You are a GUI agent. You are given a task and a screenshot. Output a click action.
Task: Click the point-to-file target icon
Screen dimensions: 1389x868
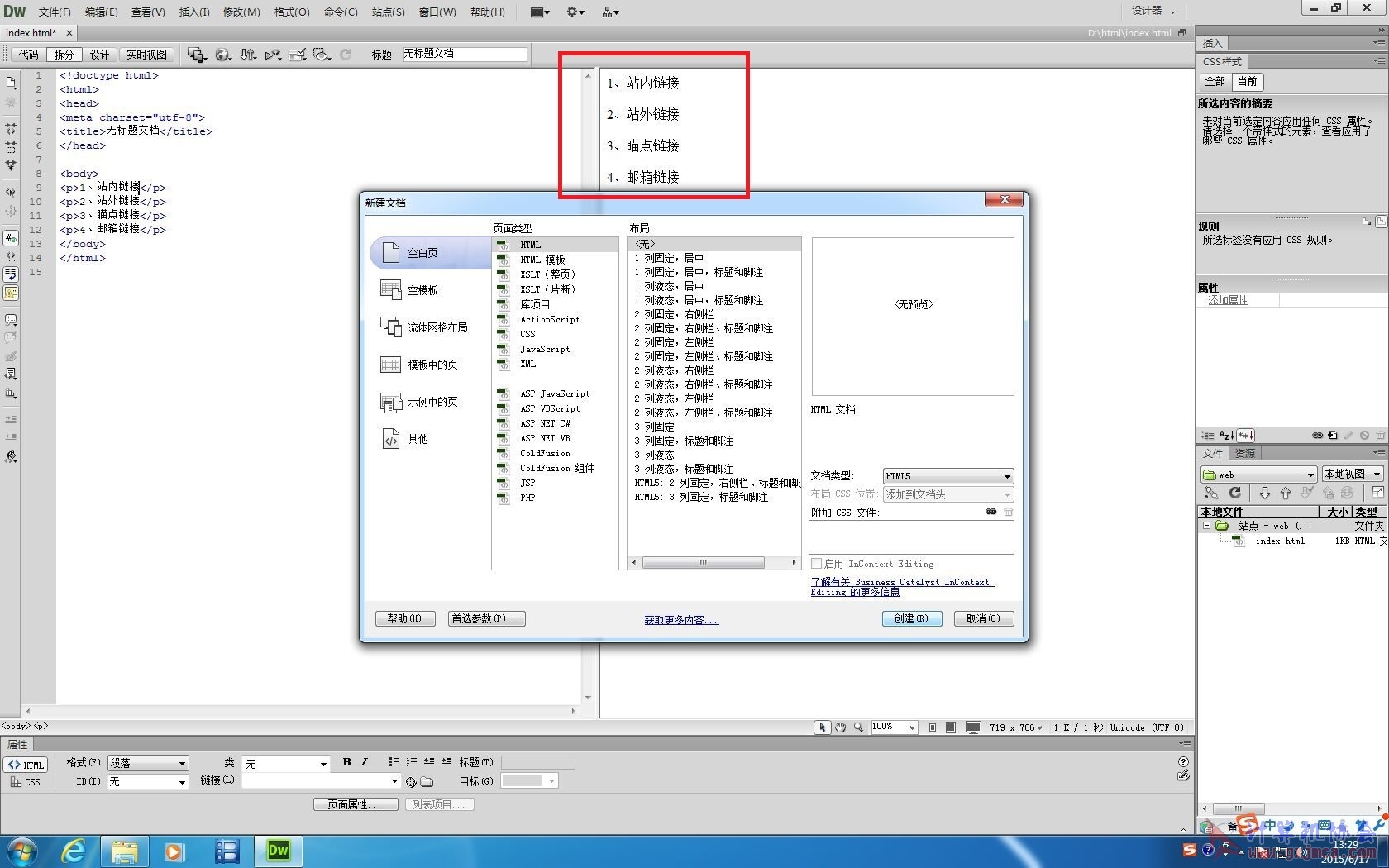pos(411,781)
